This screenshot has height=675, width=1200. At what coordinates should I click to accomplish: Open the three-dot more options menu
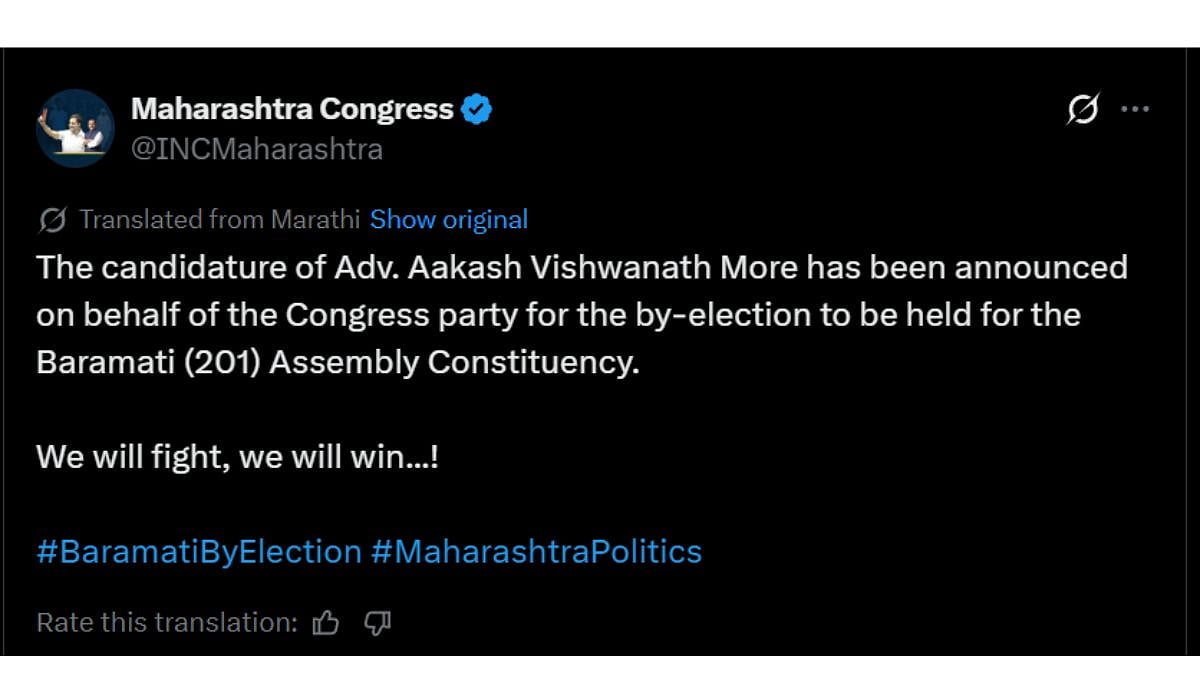coord(1135,109)
